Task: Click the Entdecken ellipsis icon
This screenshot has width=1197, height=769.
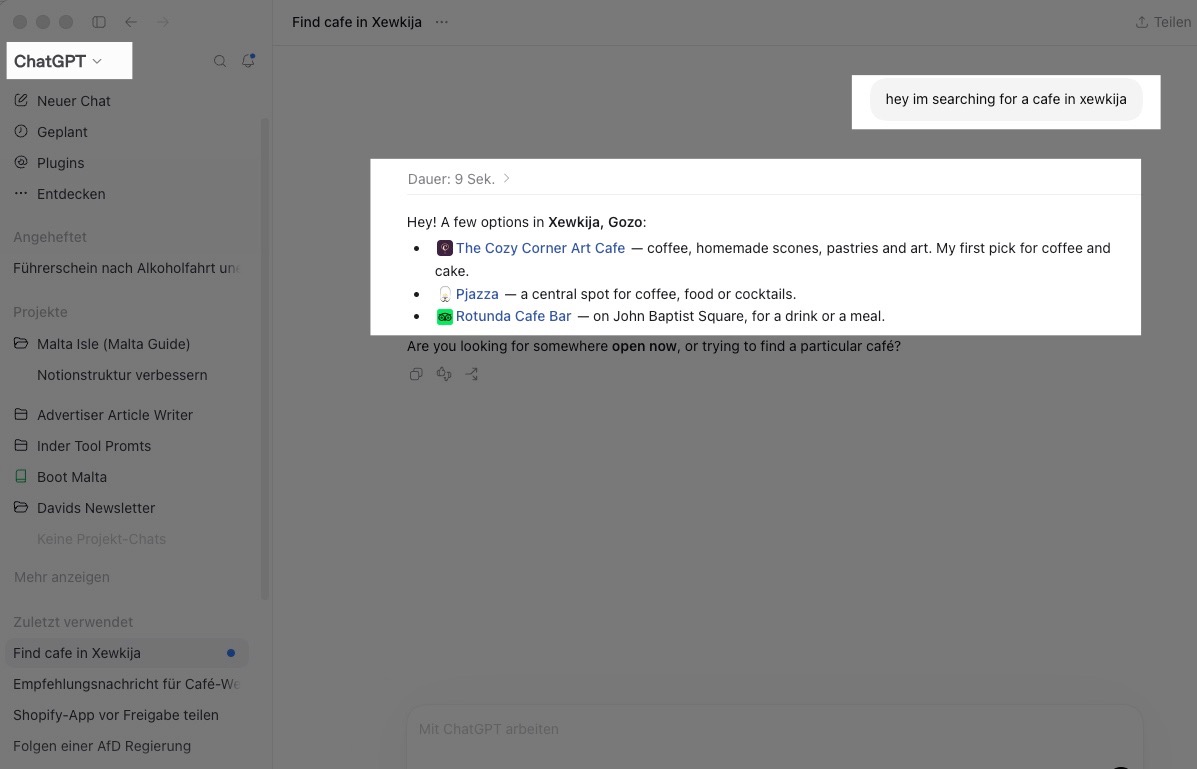Action: (x=21, y=193)
